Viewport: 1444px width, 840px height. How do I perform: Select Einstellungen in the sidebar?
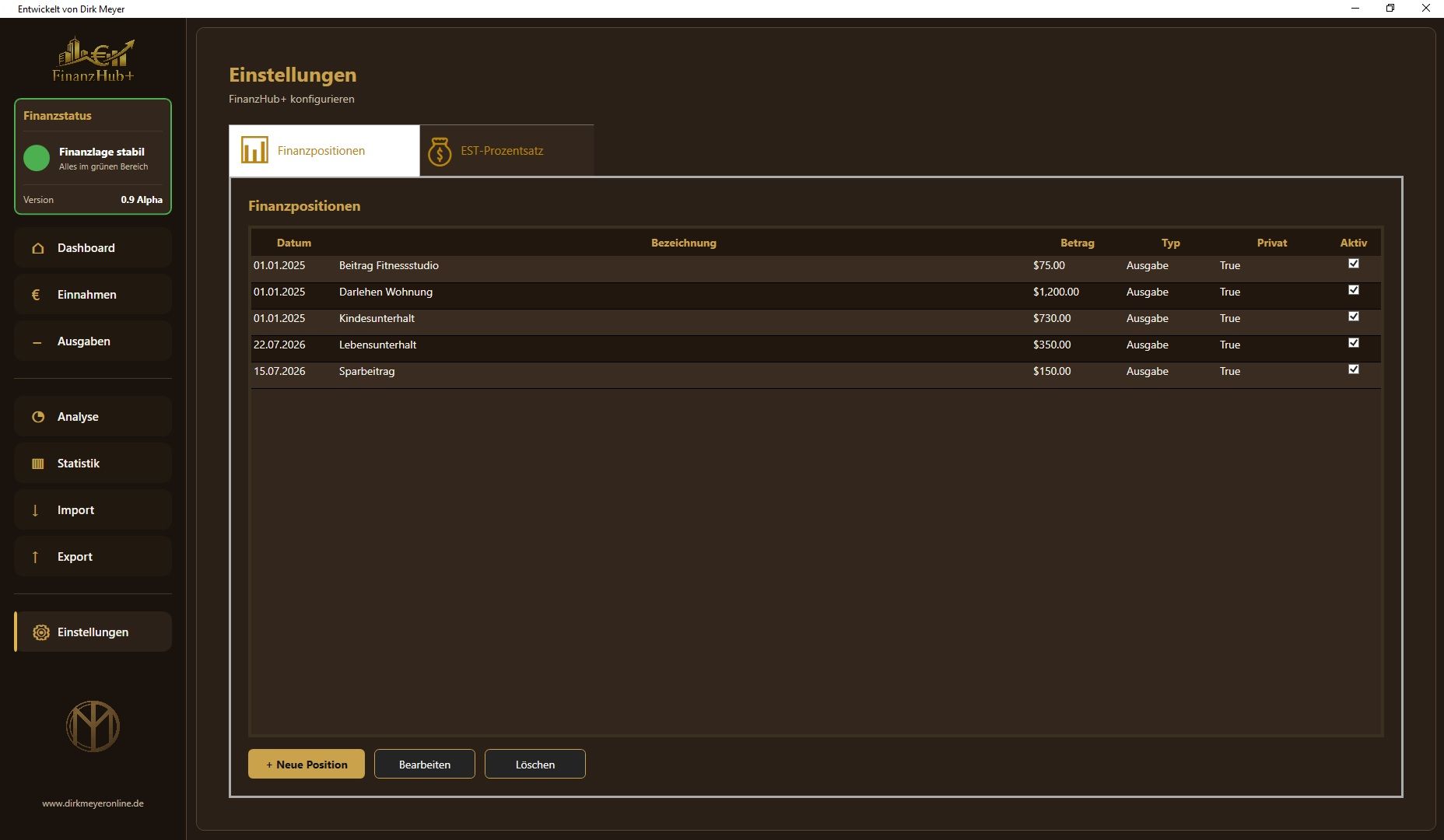click(x=93, y=632)
